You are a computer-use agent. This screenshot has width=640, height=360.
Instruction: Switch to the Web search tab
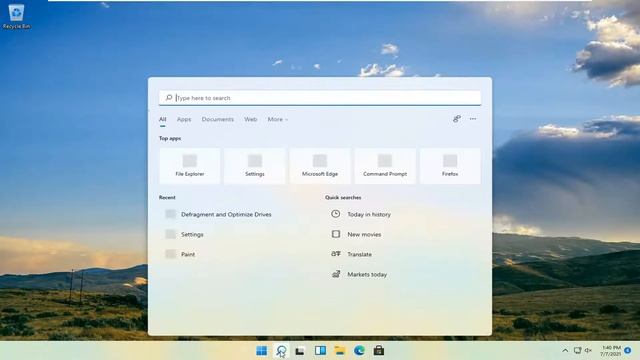[x=251, y=119]
